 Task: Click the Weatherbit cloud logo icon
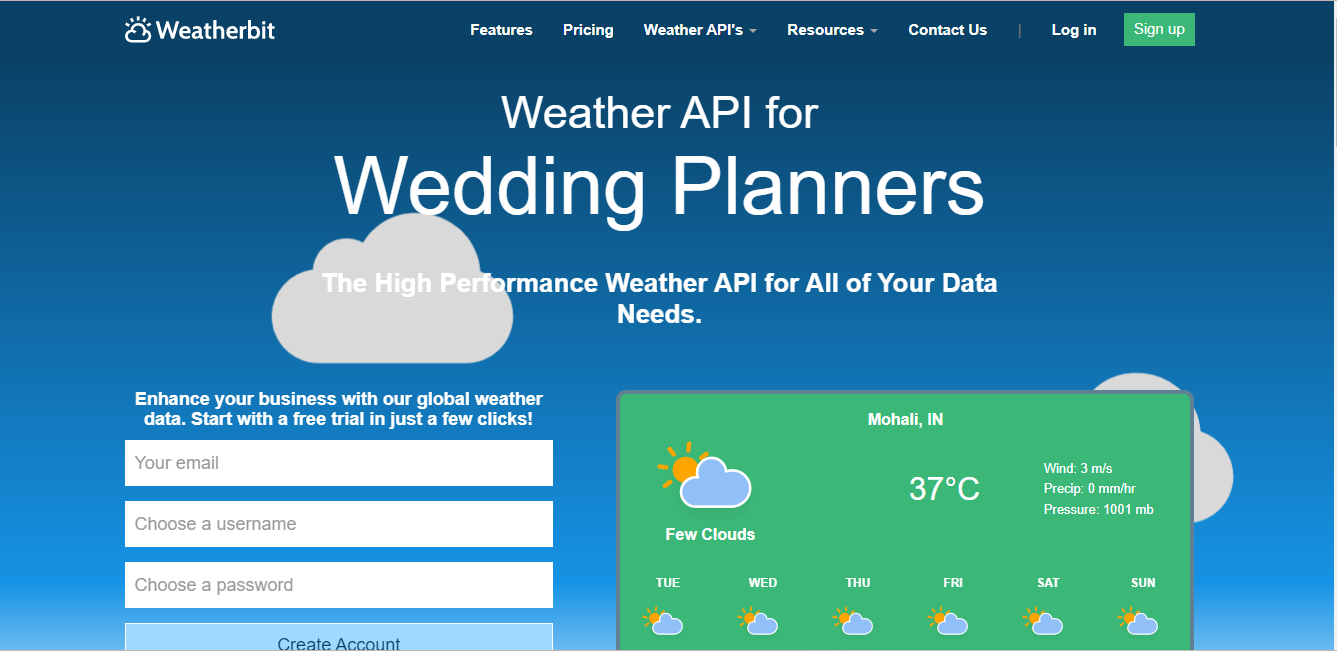click(138, 30)
